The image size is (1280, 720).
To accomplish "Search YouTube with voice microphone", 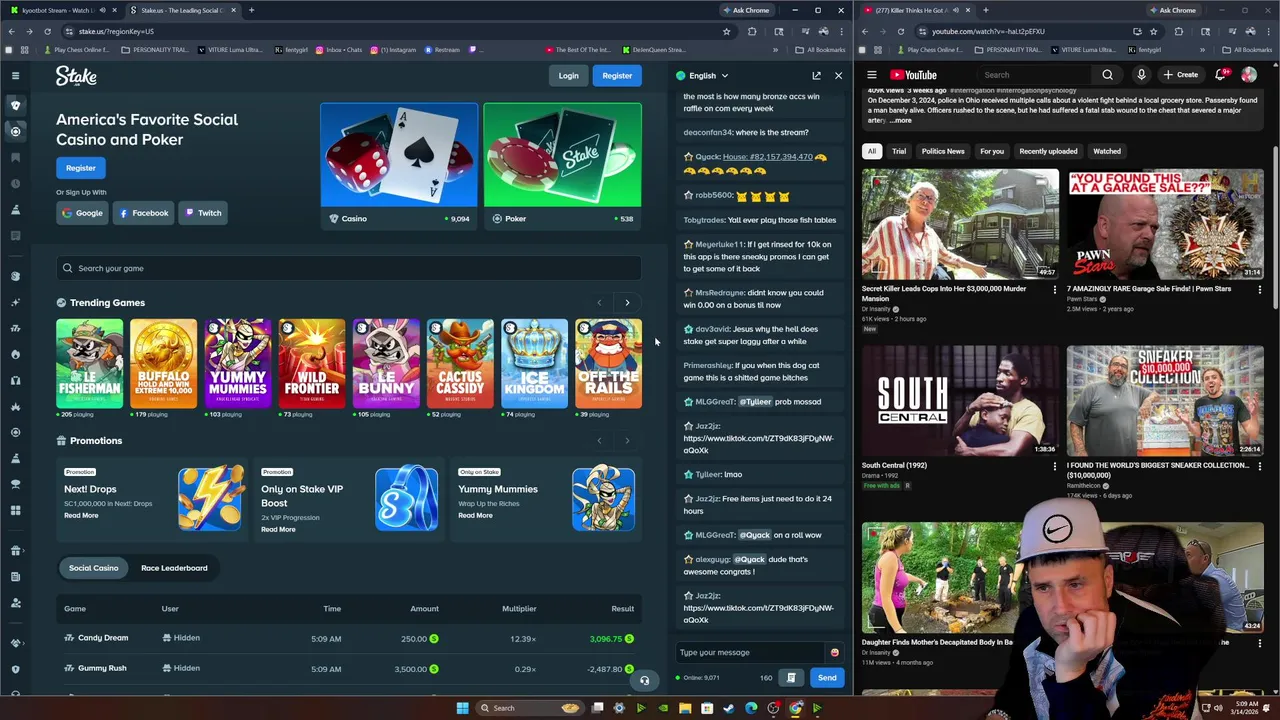I will click(x=1141, y=75).
